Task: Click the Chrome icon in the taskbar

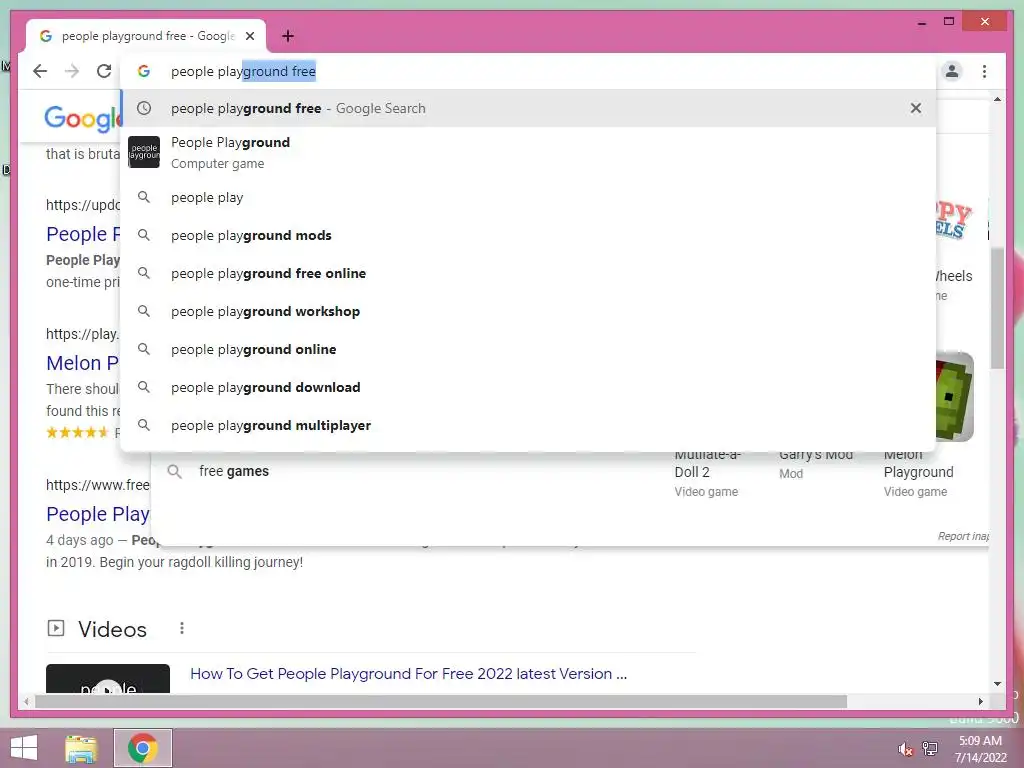Action: (x=142, y=748)
